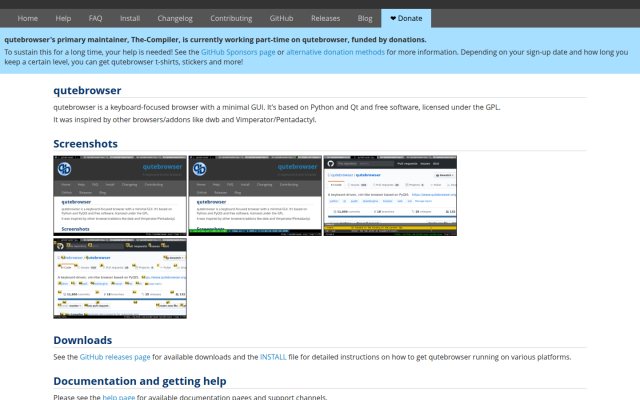The image size is (640, 400).
Task: Open the Install page
Action: [130, 18]
